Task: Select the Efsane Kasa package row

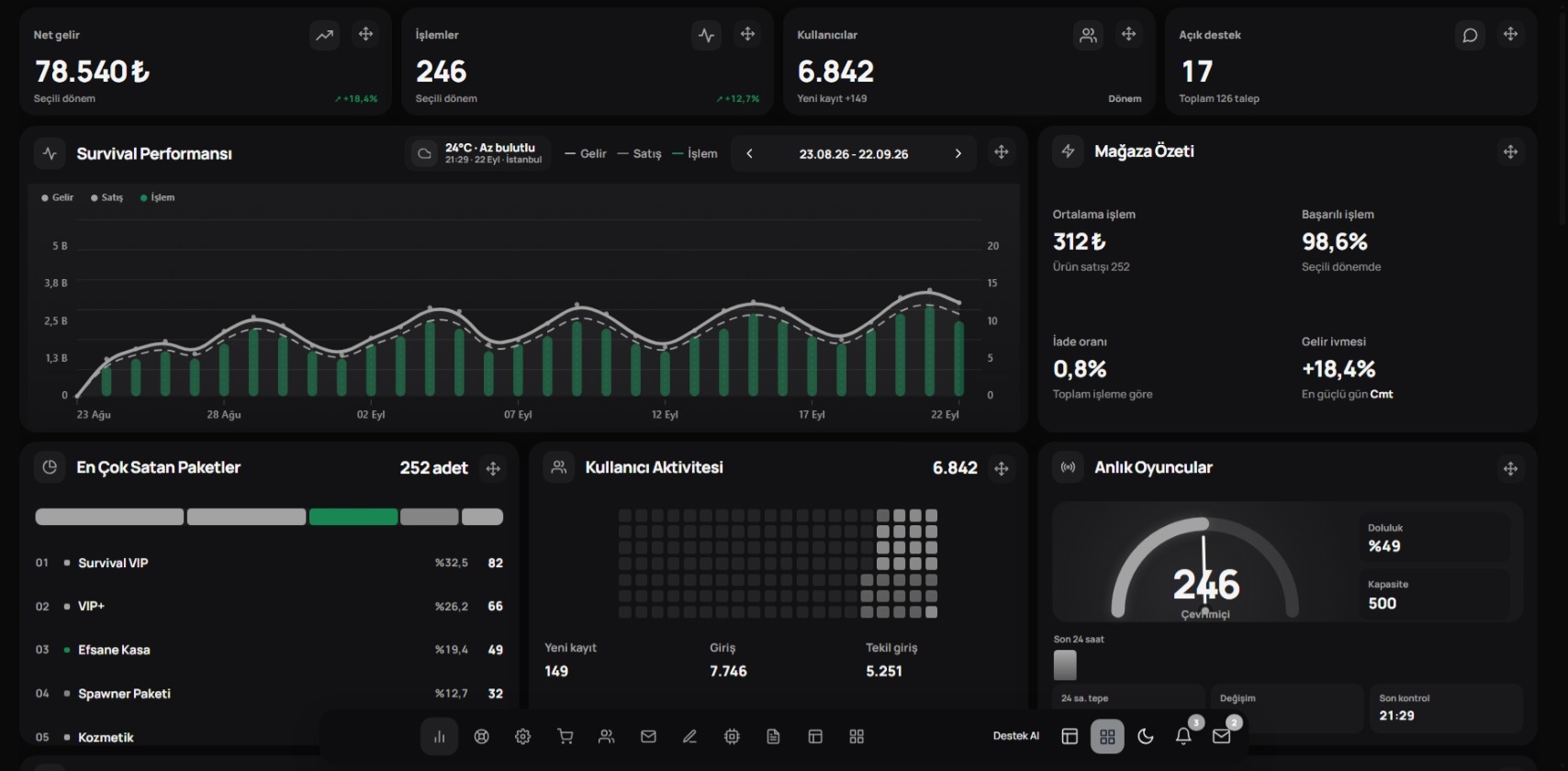Action: click(269, 650)
